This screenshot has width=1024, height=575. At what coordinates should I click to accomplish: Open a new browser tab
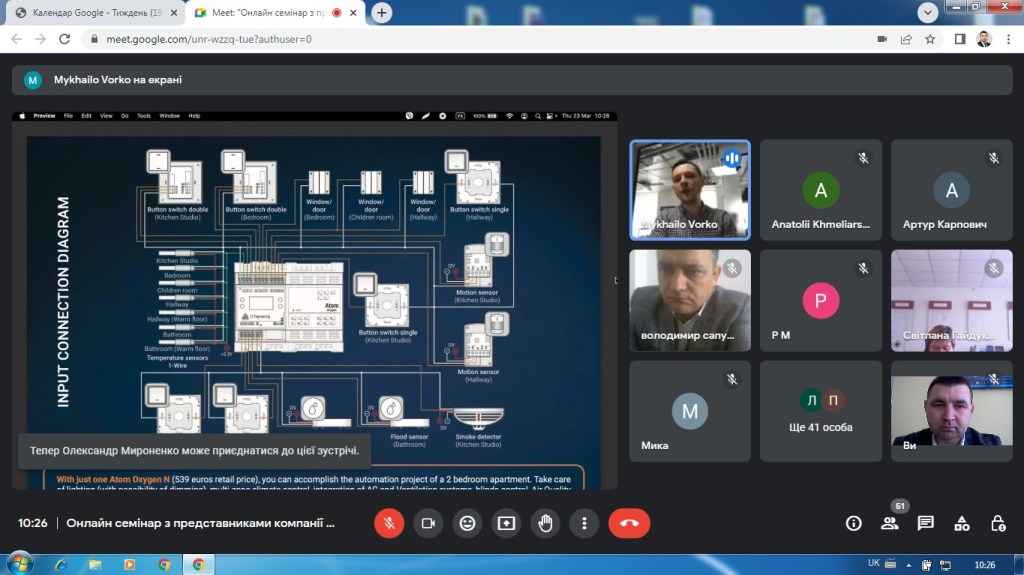click(x=382, y=13)
